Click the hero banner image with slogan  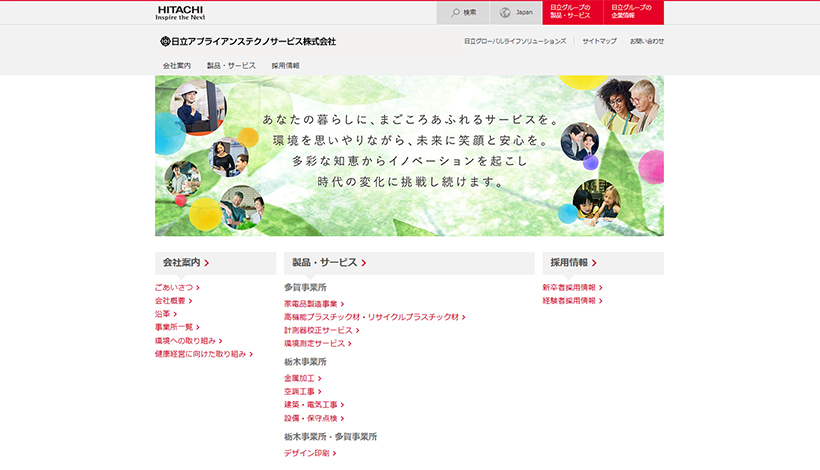point(409,156)
